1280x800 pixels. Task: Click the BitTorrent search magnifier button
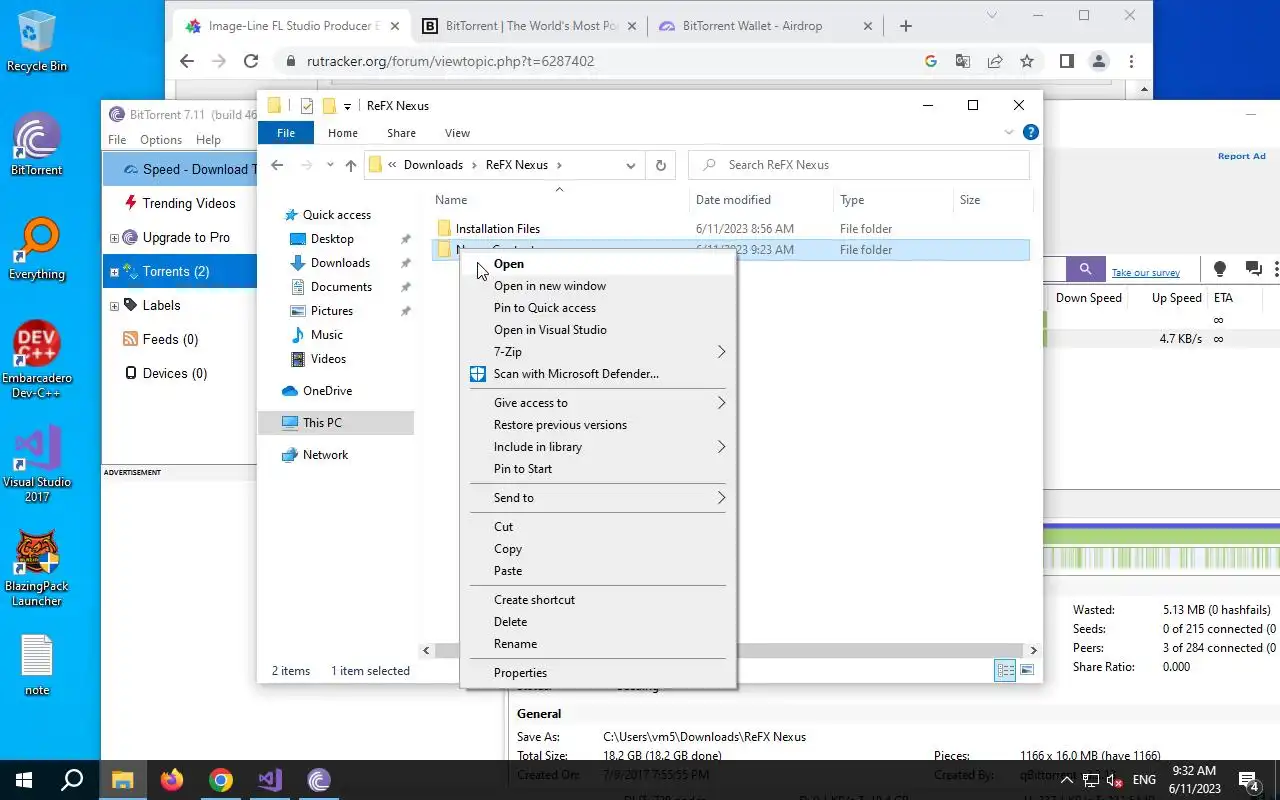(x=1085, y=269)
